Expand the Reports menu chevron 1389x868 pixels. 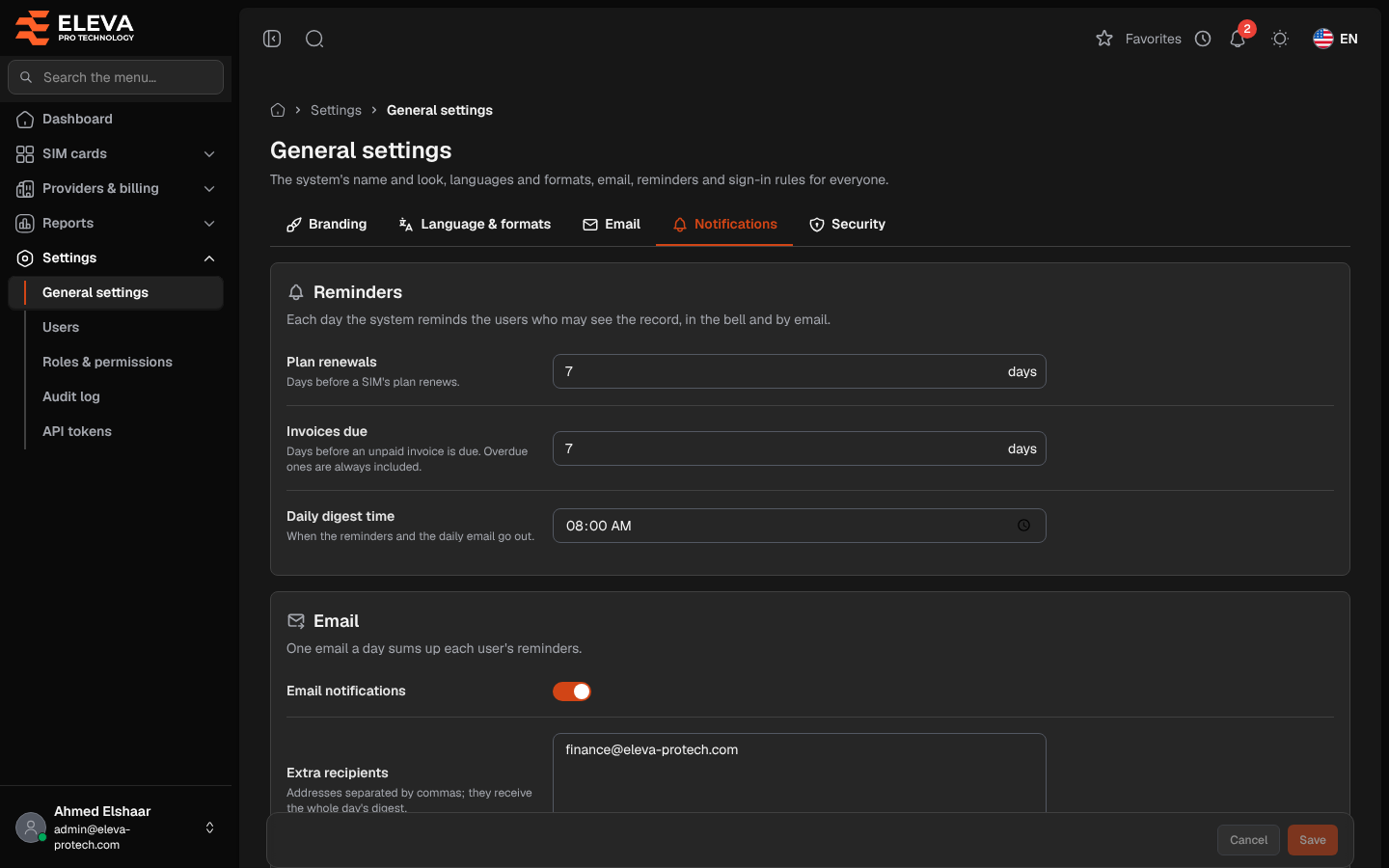[x=209, y=224]
